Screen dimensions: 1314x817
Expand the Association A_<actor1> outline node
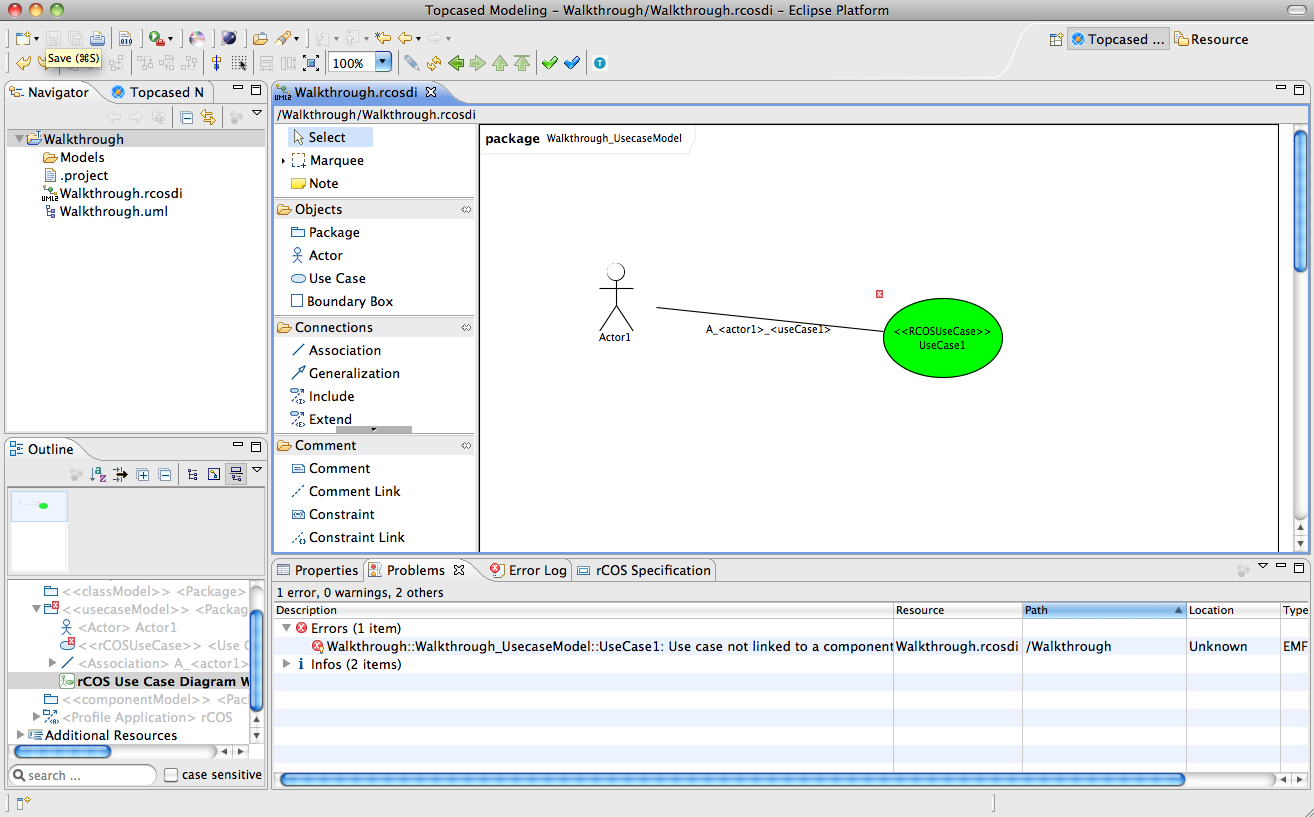click(x=52, y=663)
